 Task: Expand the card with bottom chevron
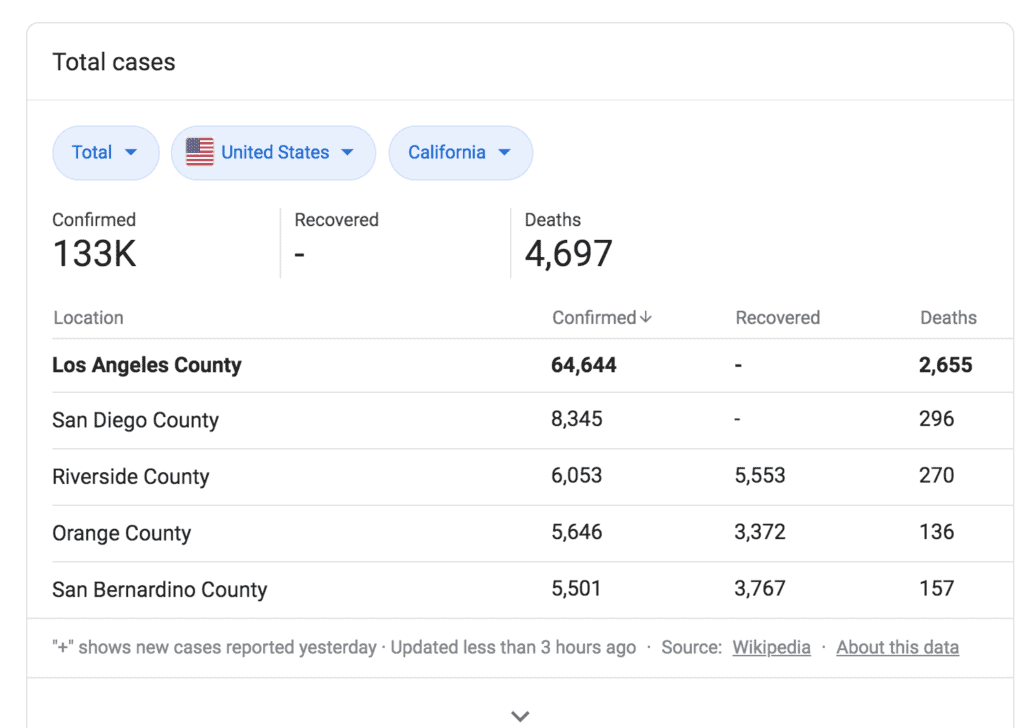[519, 716]
